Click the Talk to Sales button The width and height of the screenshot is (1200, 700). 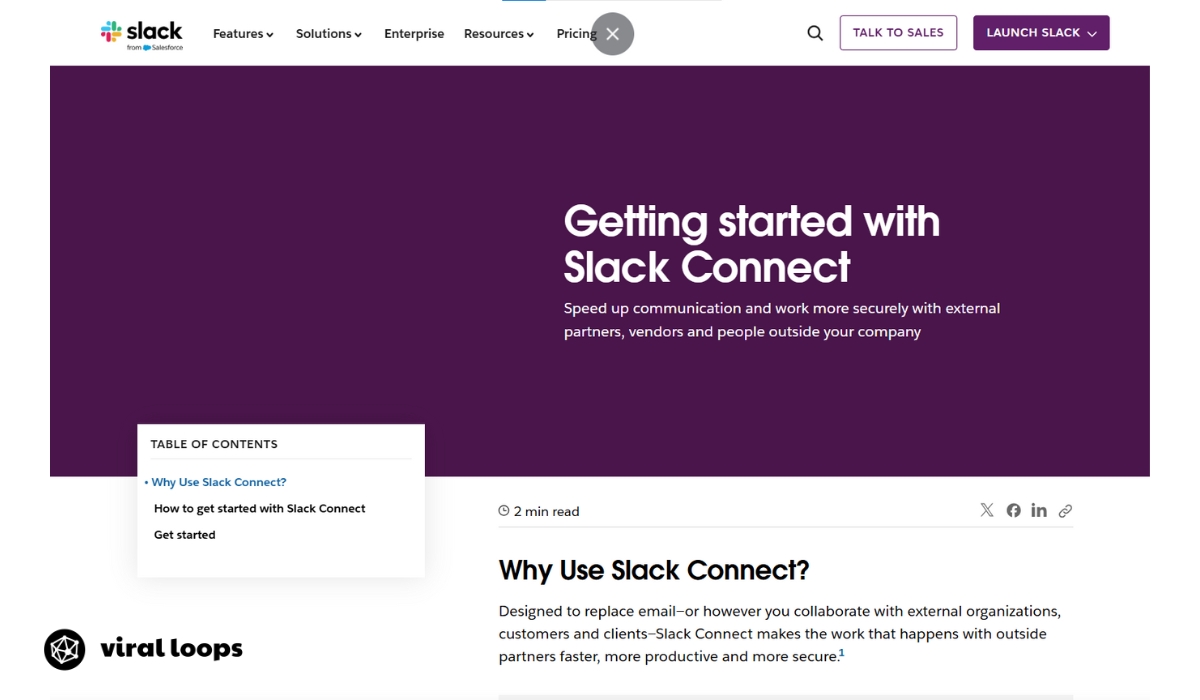[898, 33]
